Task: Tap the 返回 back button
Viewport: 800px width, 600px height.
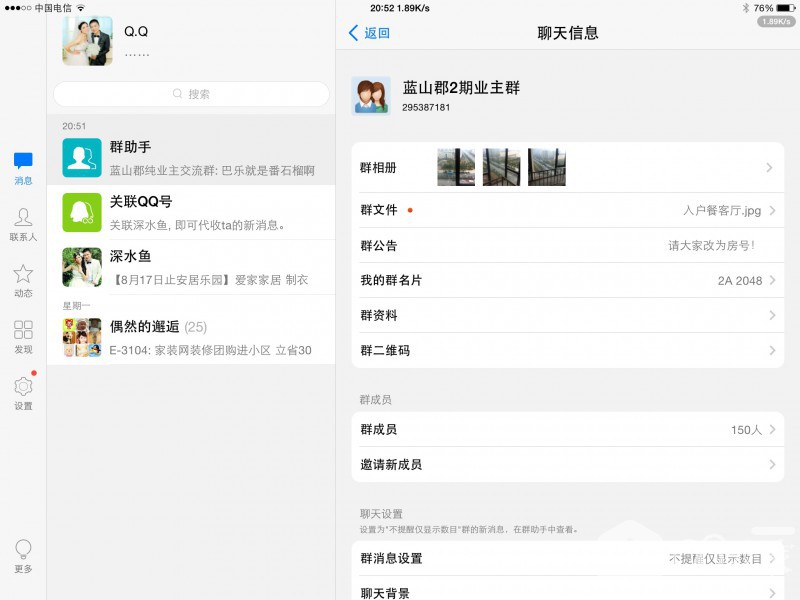Action: point(369,33)
